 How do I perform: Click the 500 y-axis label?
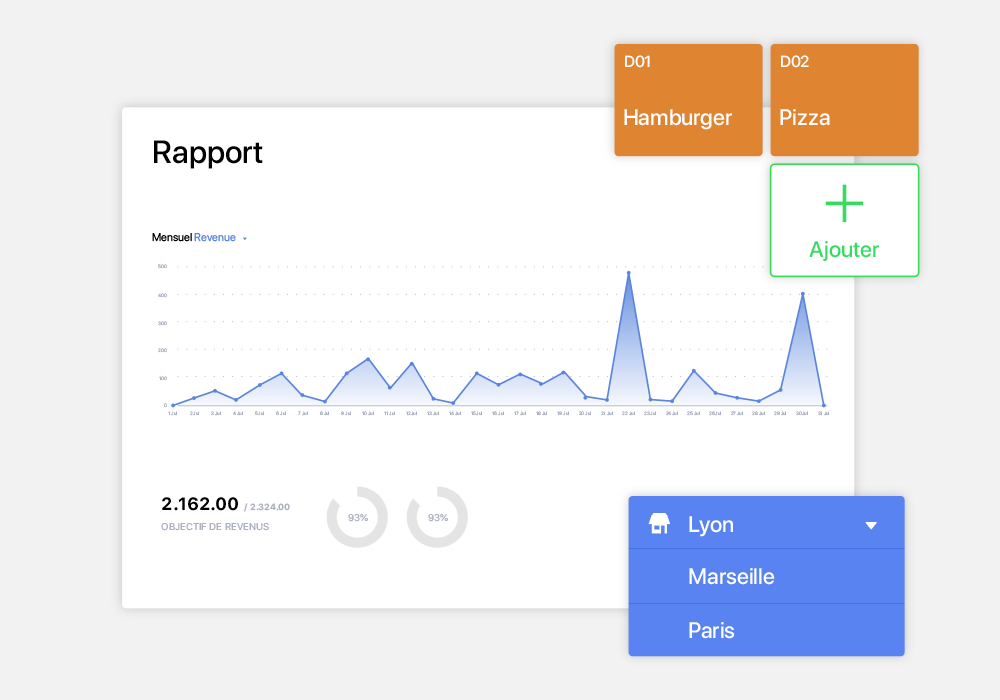pyautogui.click(x=163, y=266)
